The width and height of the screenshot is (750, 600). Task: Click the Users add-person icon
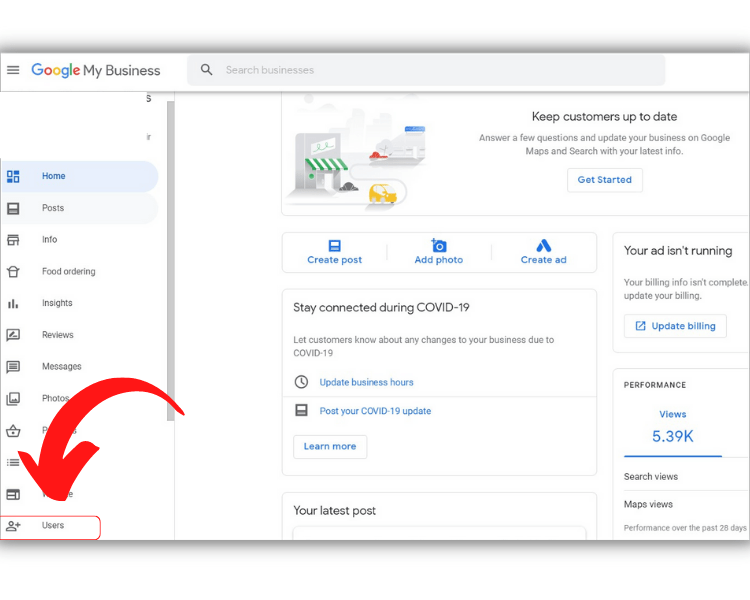click(x=13, y=526)
